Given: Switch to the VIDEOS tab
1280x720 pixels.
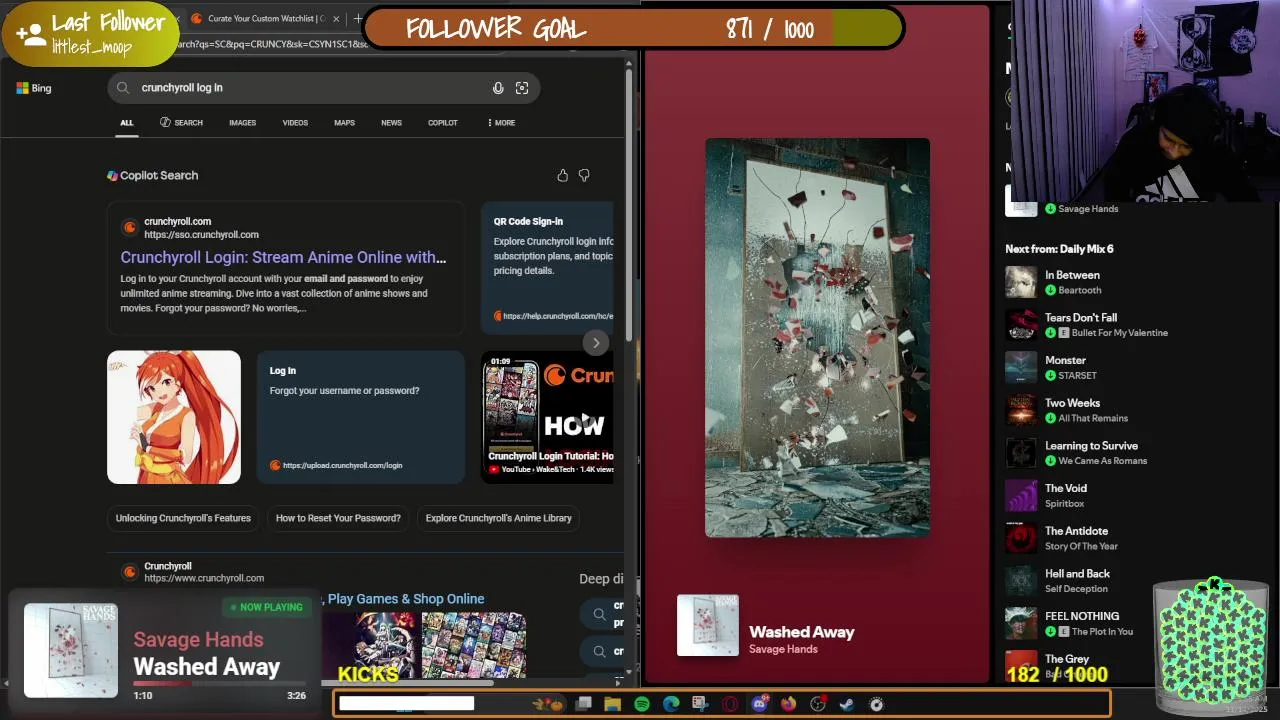Looking at the screenshot, I should (x=295, y=123).
